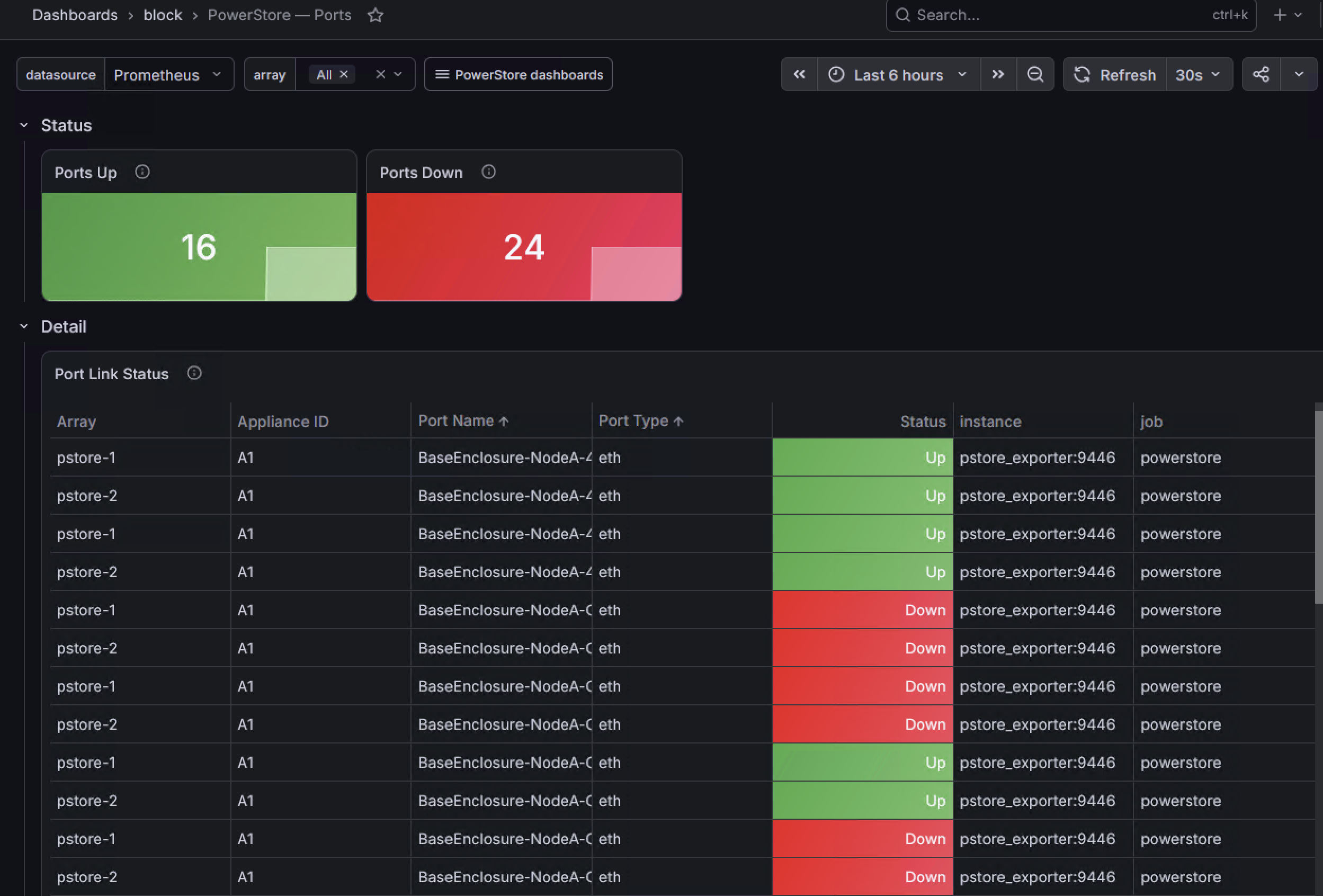Zoom out the time range
This screenshot has height=896, width=1323.
point(1035,75)
